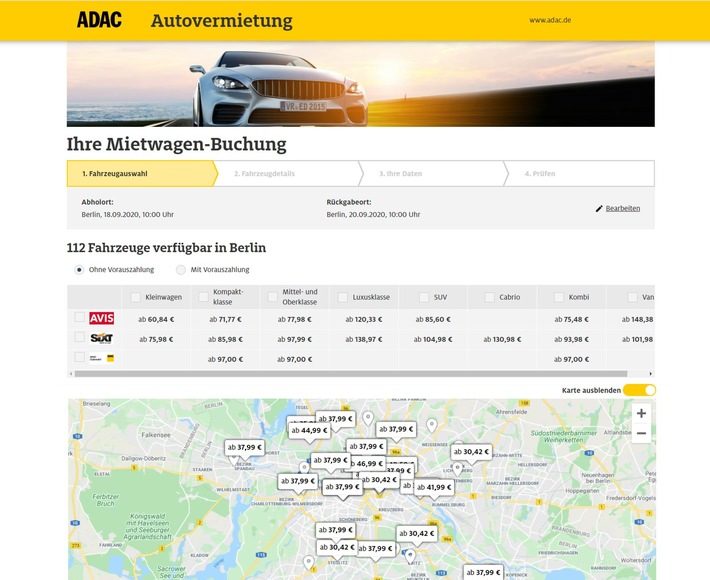Click the yellow provider logo in third row
Screen dimensions: 710x580
click(101, 358)
